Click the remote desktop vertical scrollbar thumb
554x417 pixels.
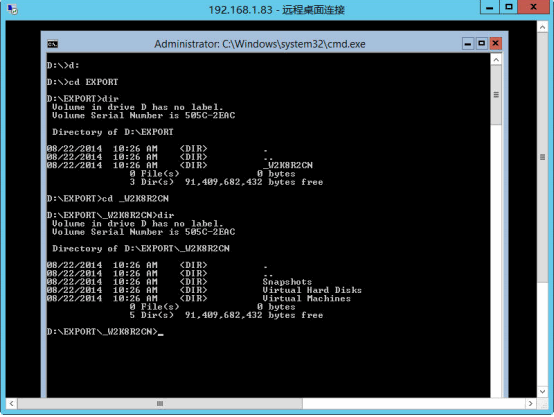coord(542,157)
